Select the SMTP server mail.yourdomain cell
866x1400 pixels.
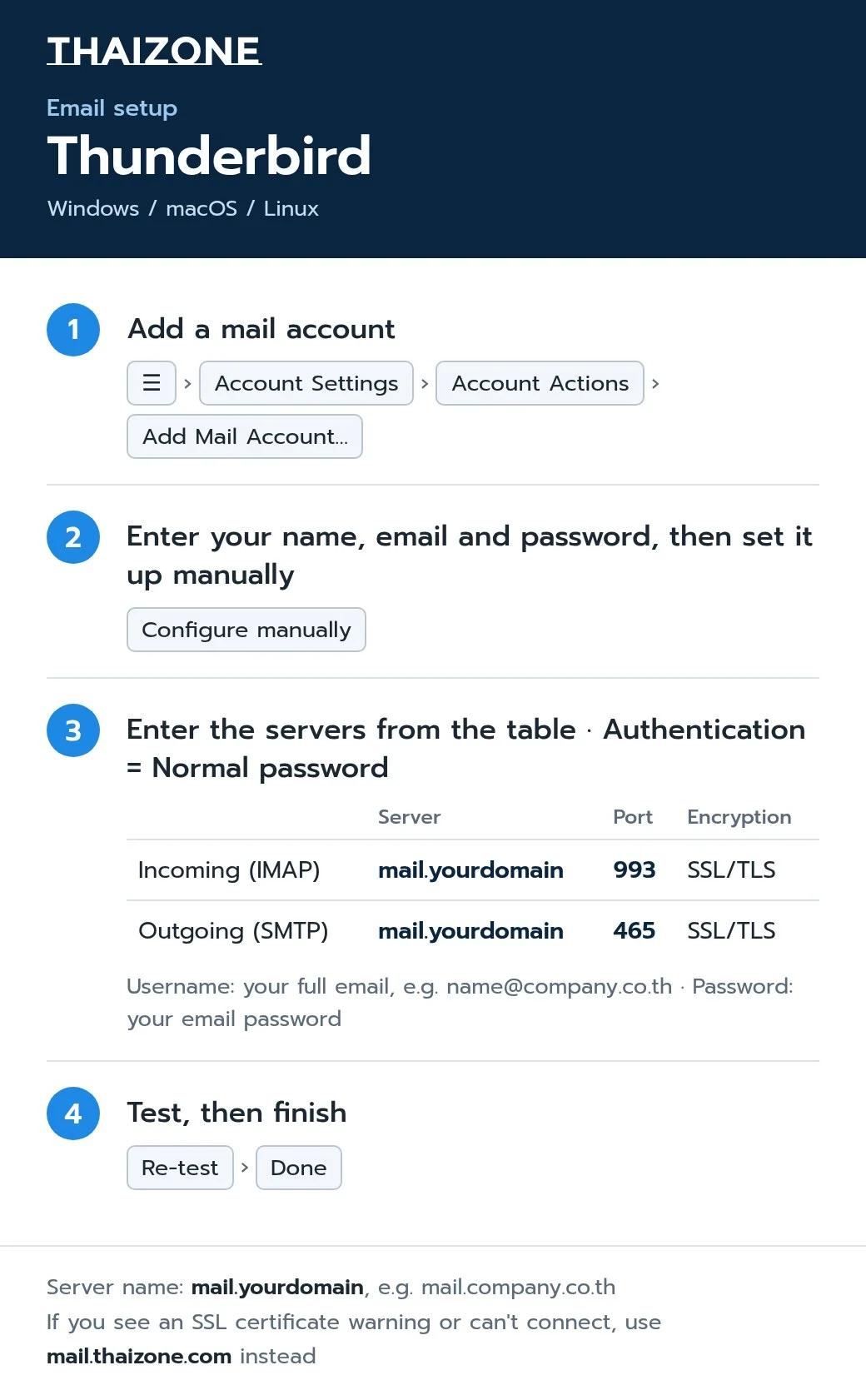click(470, 931)
